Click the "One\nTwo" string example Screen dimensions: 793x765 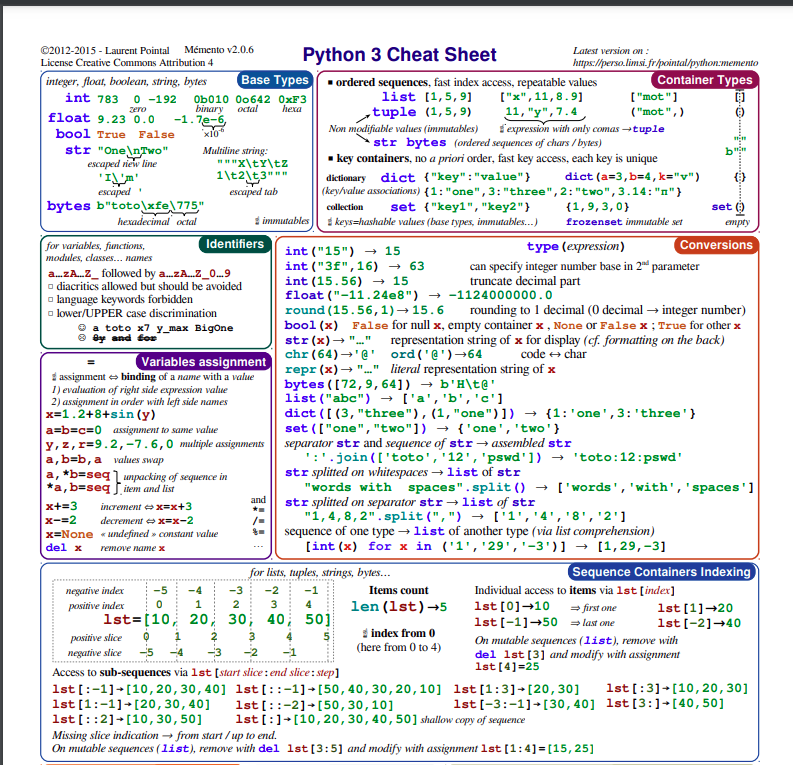(x=133, y=150)
